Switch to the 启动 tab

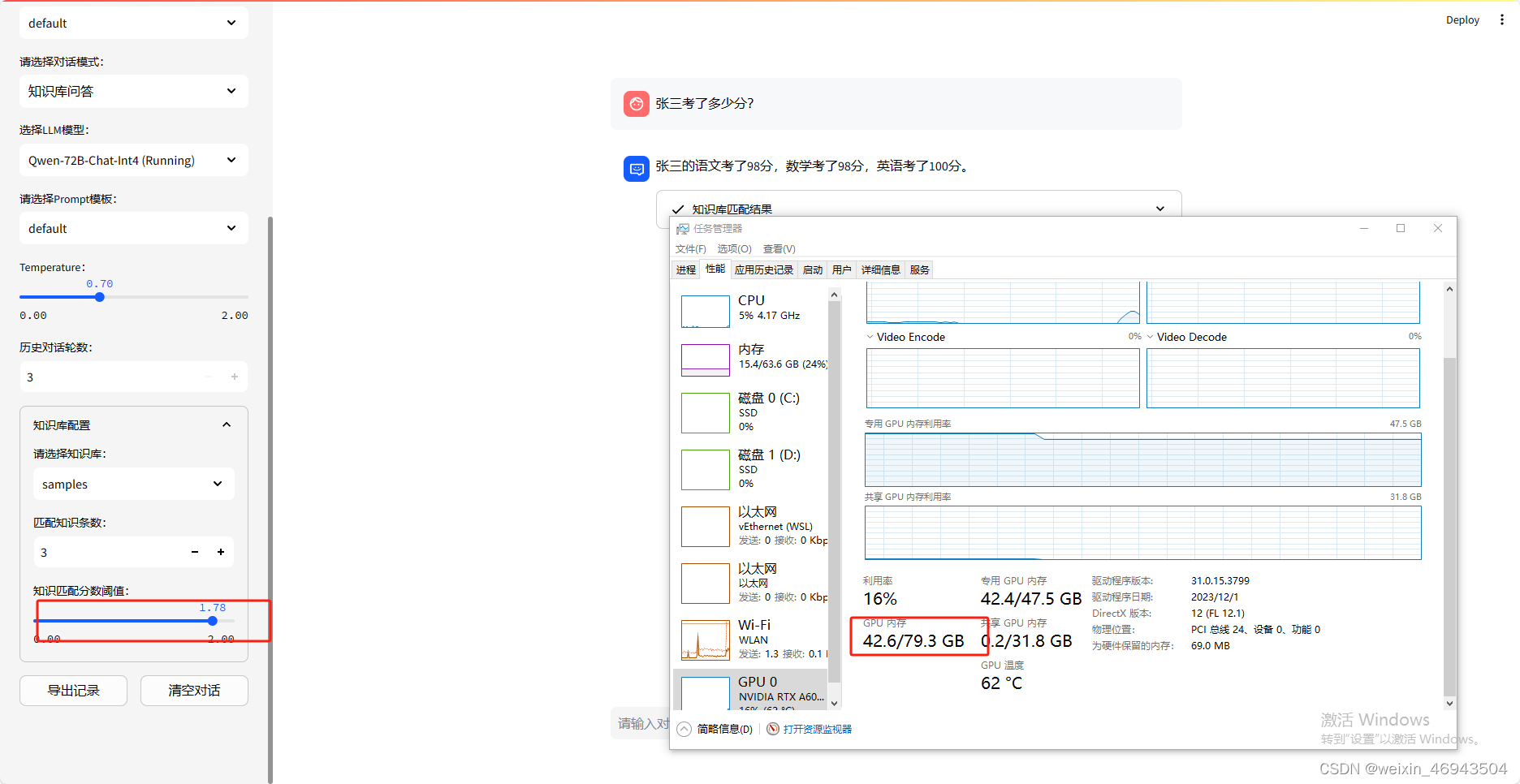(x=813, y=270)
